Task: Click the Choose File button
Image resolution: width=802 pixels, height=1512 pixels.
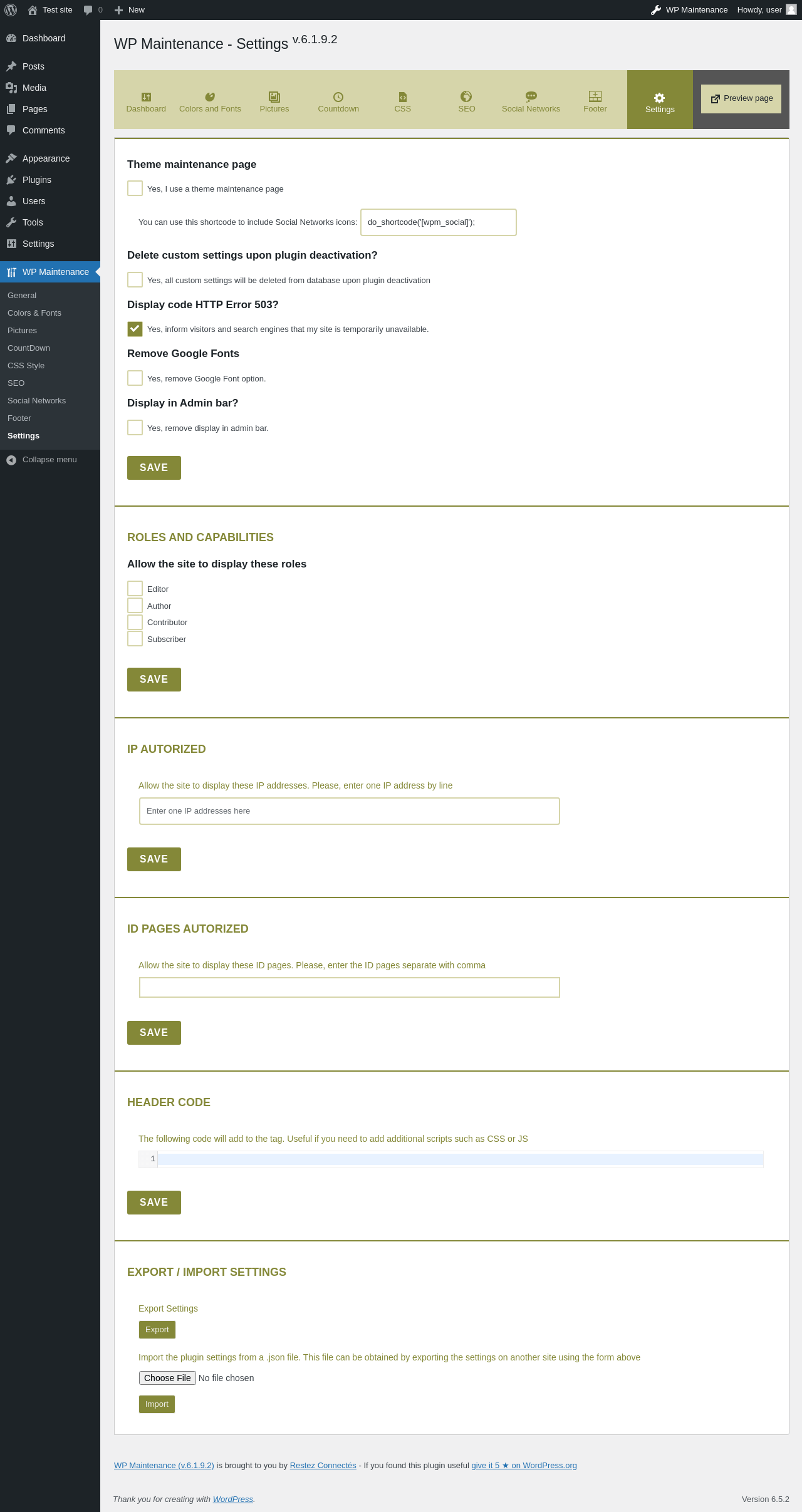Action: pyautogui.click(x=167, y=1378)
